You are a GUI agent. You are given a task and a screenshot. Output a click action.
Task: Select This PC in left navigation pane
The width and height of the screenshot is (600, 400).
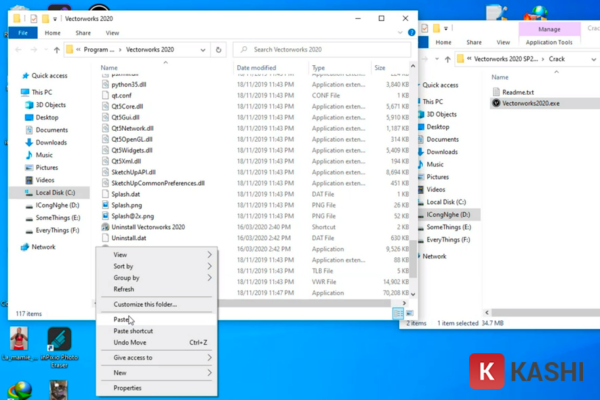tap(42, 92)
